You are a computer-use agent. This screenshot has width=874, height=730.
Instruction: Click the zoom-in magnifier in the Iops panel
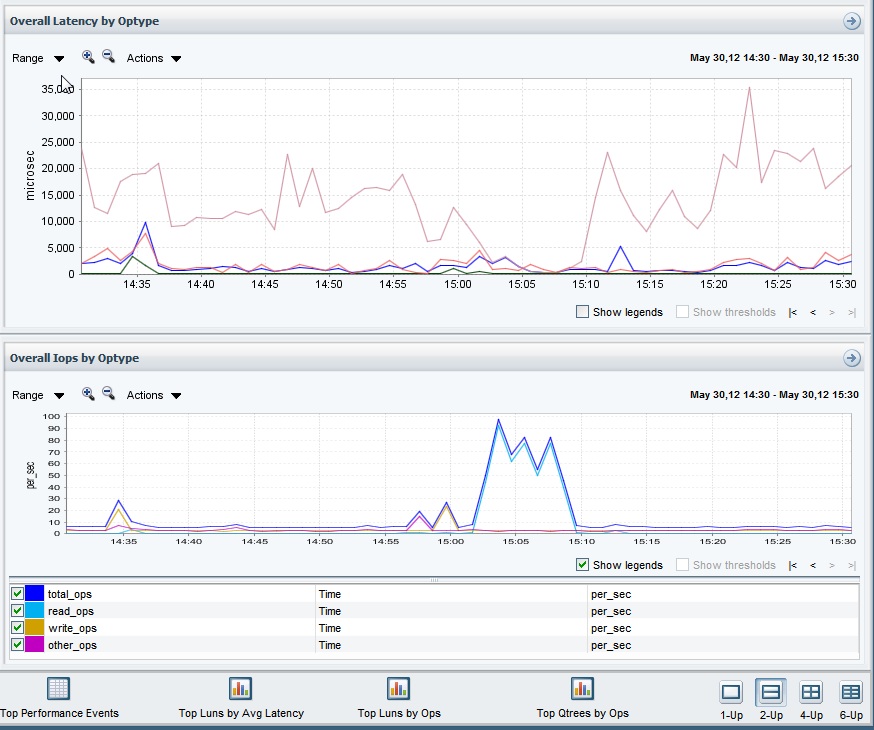88,393
